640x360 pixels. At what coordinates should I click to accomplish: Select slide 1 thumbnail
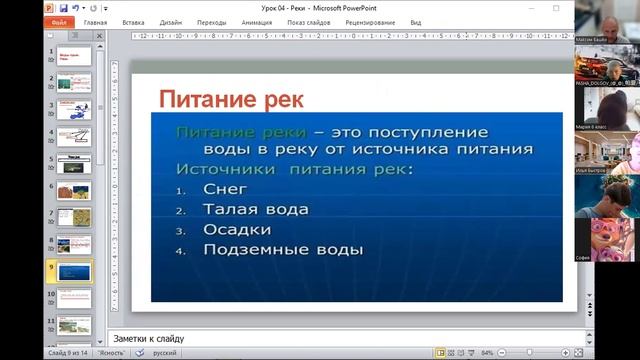[x=74, y=56]
